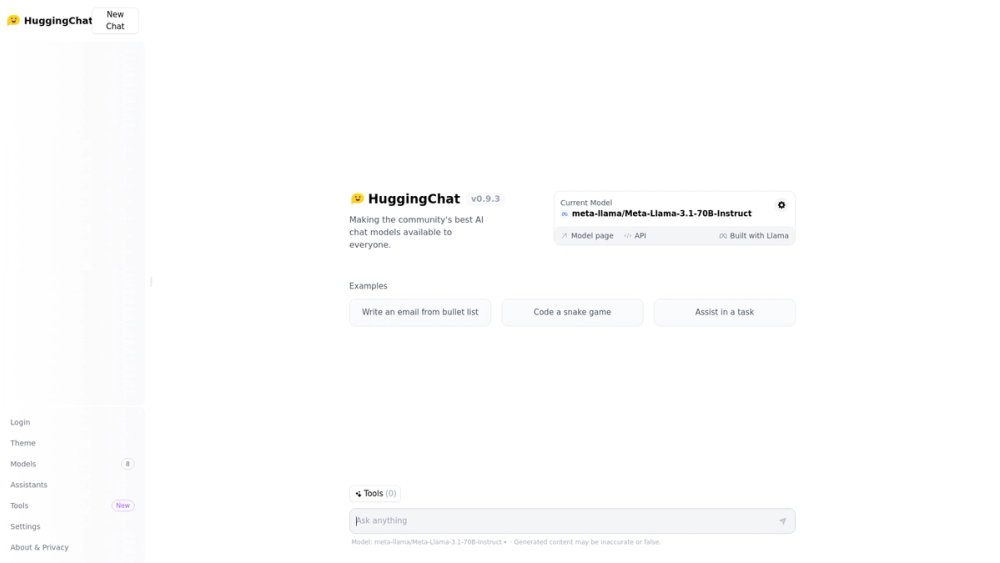Click the sidebar collapse handle
Image resolution: width=1000 pixels, height=563 pixels.
pyautogui.click(x=151, y=281)
